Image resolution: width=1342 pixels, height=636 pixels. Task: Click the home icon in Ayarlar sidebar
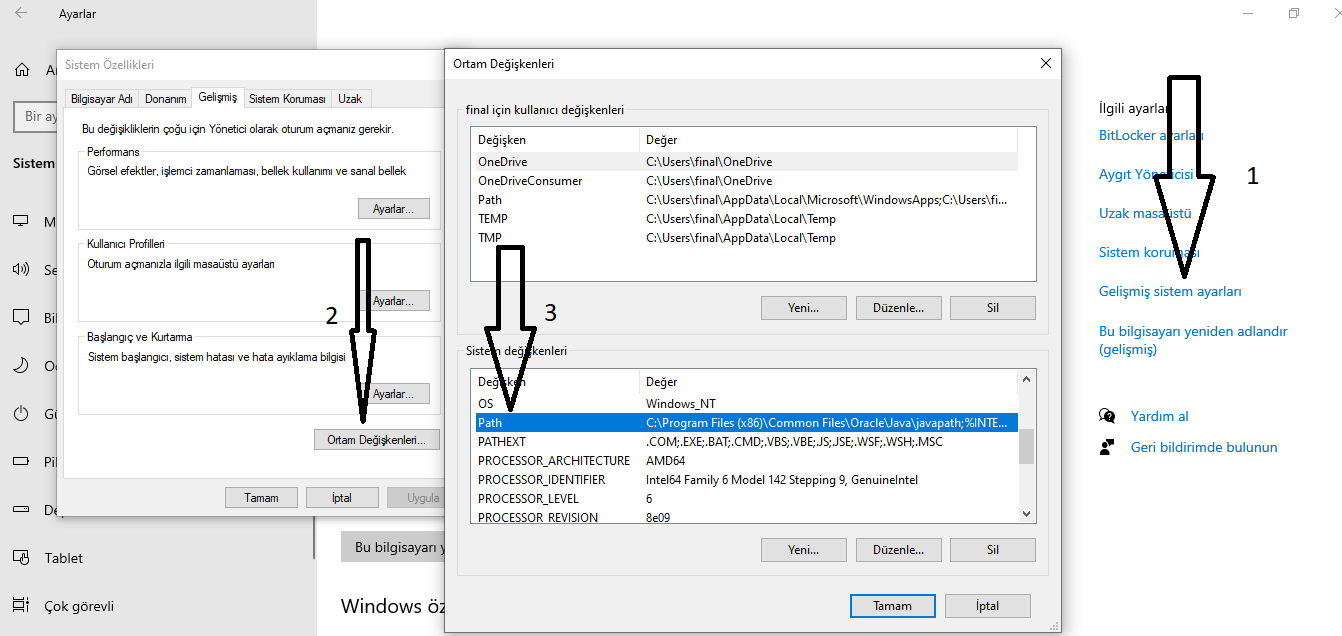click(x=21, y=70)
